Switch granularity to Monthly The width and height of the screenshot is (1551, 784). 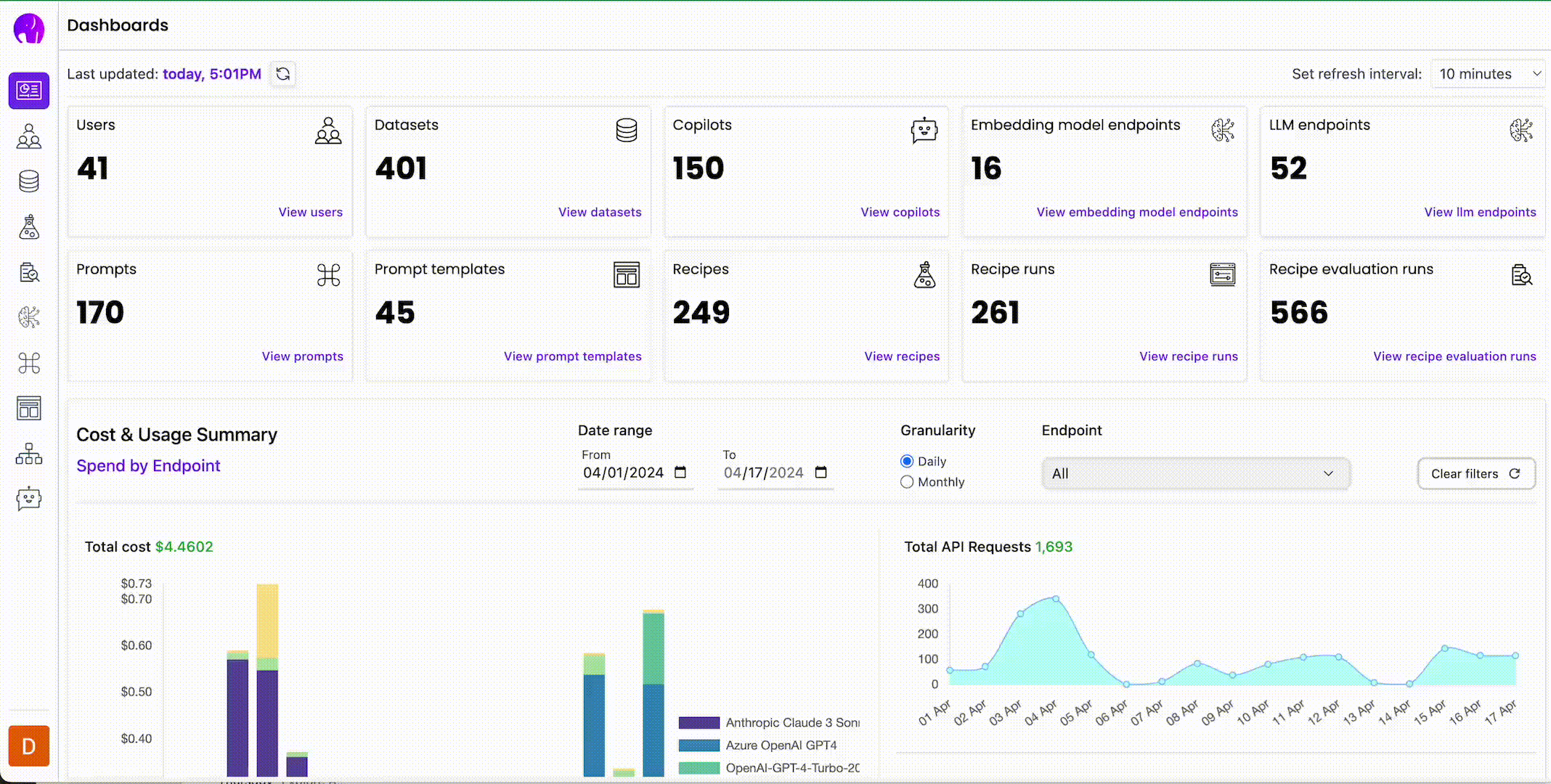click(x=906, y=481)
